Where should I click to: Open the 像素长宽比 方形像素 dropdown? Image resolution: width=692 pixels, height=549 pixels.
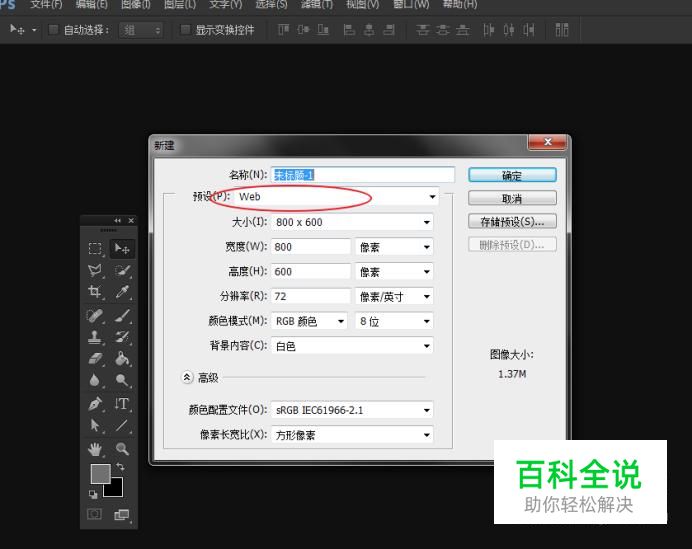tap(352, 435)
